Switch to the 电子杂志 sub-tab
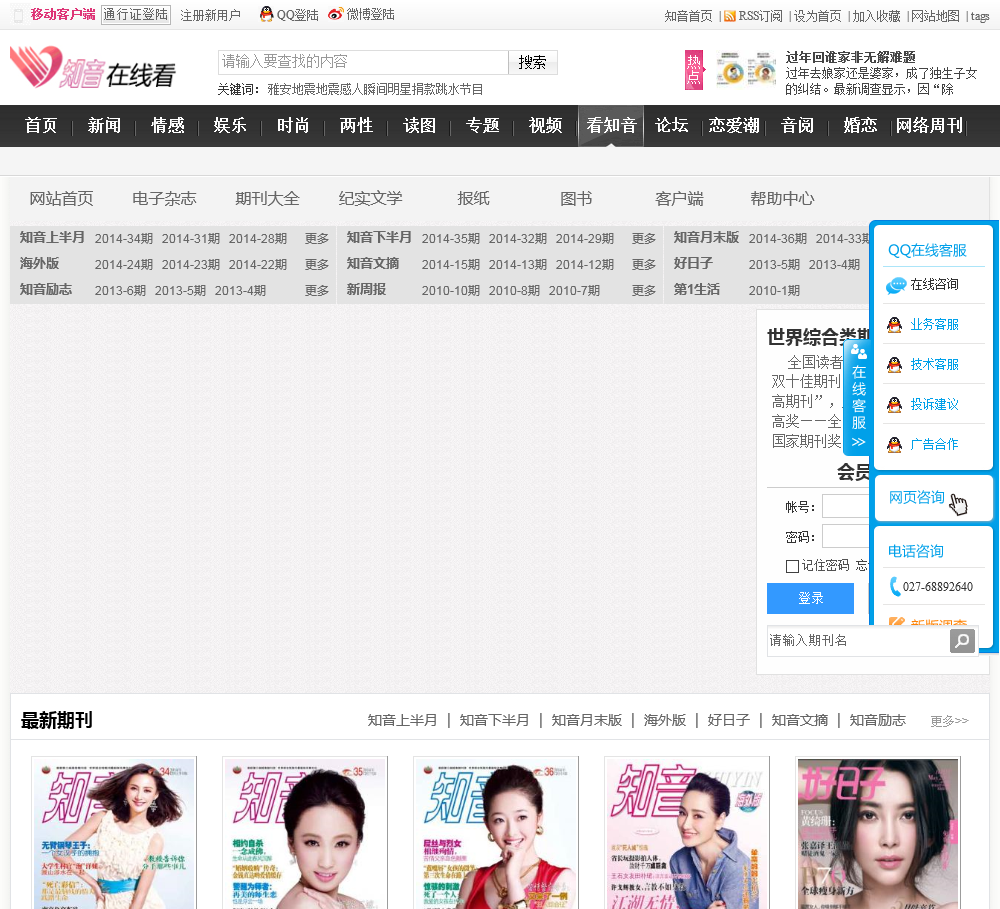 [164, 199]
